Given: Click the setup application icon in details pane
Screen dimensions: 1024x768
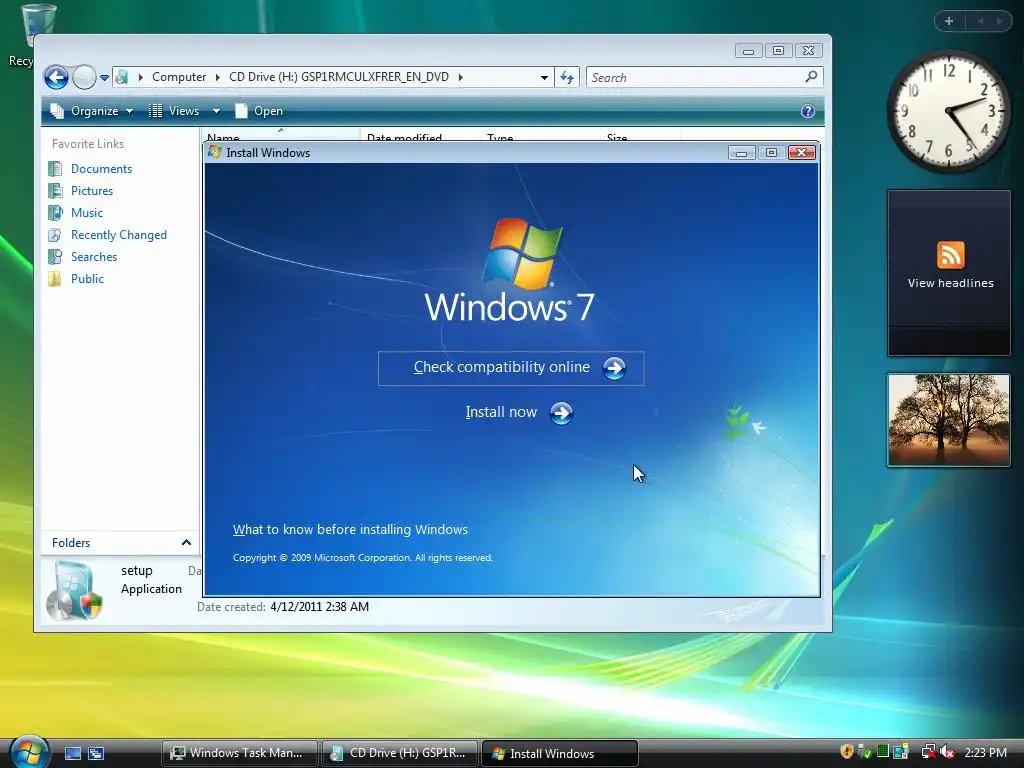Looking at the screenshot, I should click(74, 592).
